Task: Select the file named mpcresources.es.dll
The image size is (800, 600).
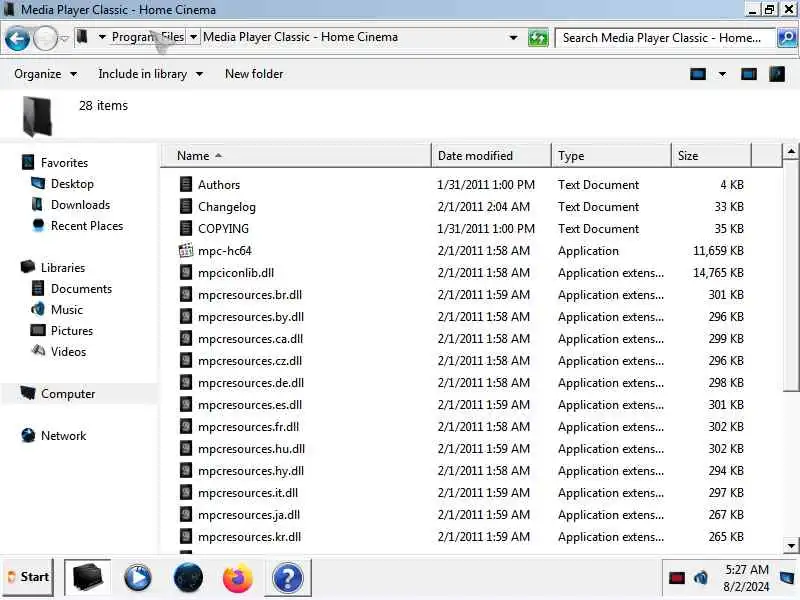Action: [250, 405]
